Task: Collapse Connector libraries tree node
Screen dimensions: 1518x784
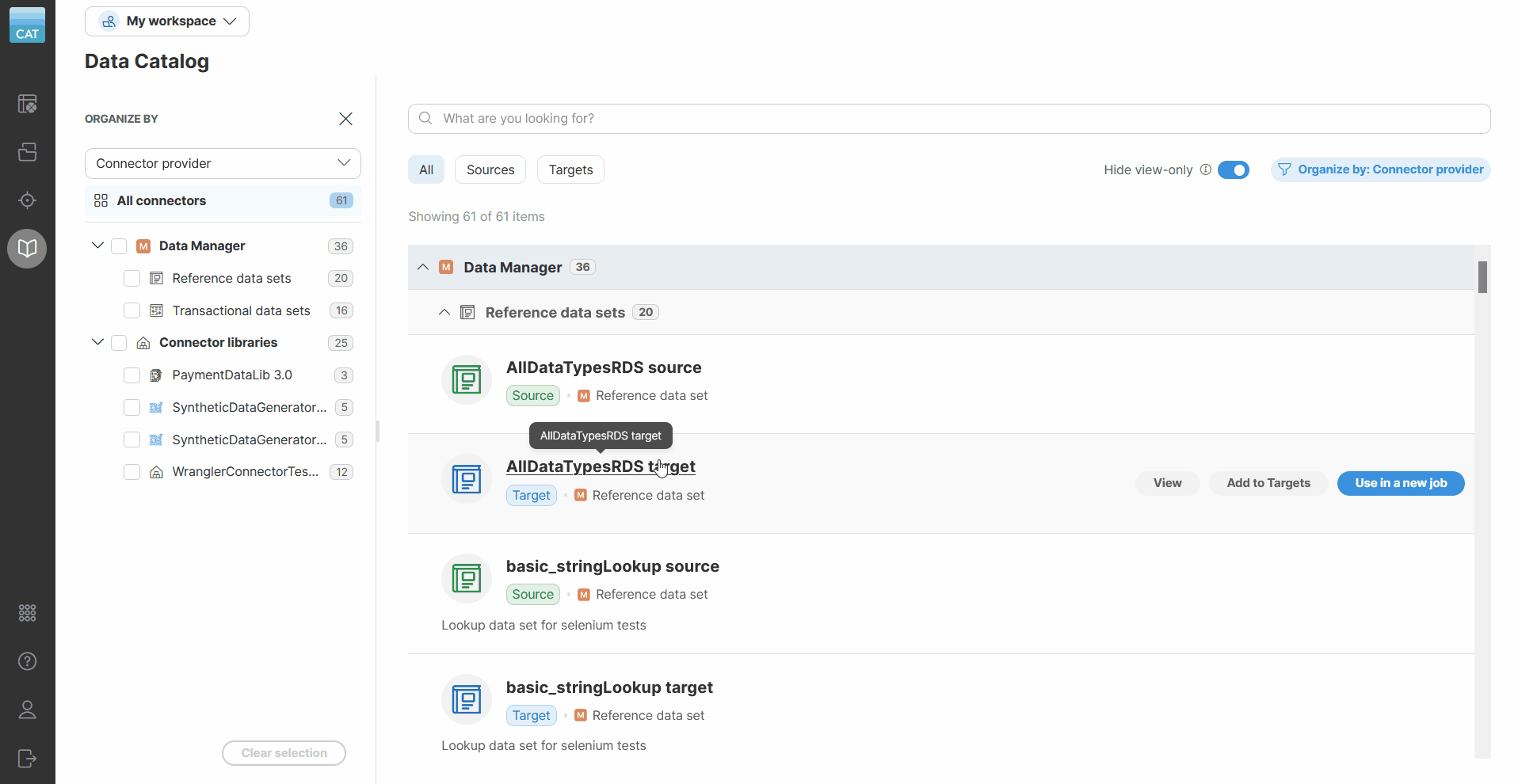Action: 97,342
